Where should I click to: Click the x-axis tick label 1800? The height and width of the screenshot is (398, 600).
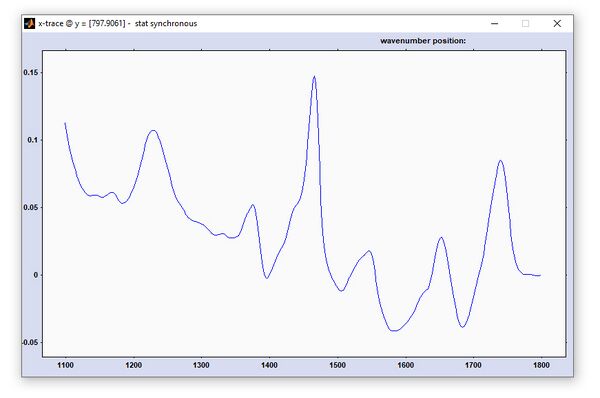pos(541,365)
